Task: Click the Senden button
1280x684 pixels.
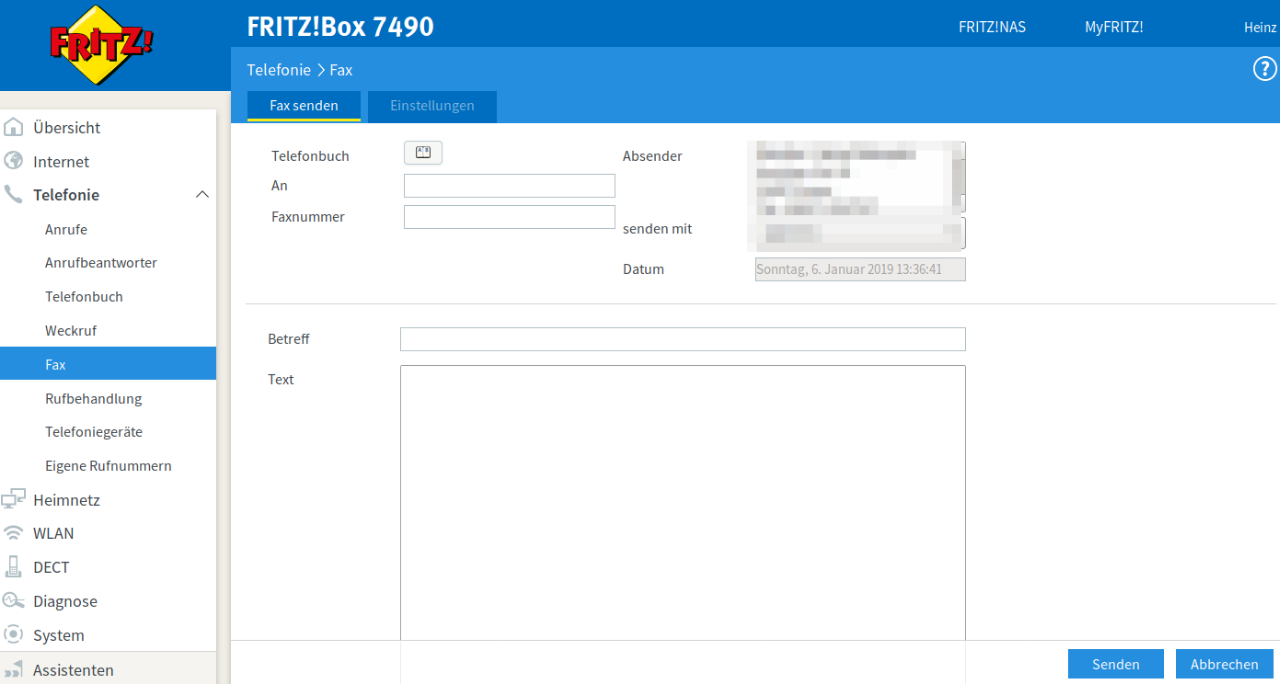Action: [1116, 664]
